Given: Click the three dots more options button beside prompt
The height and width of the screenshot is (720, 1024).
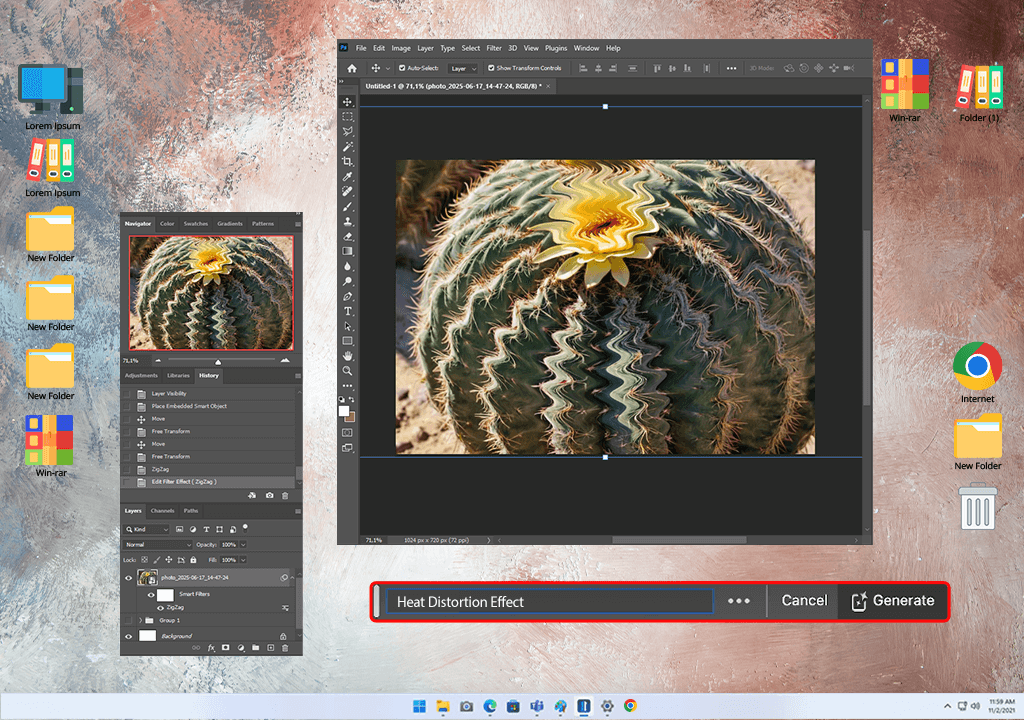Looking at the screenshot, I should pos(739,601).
